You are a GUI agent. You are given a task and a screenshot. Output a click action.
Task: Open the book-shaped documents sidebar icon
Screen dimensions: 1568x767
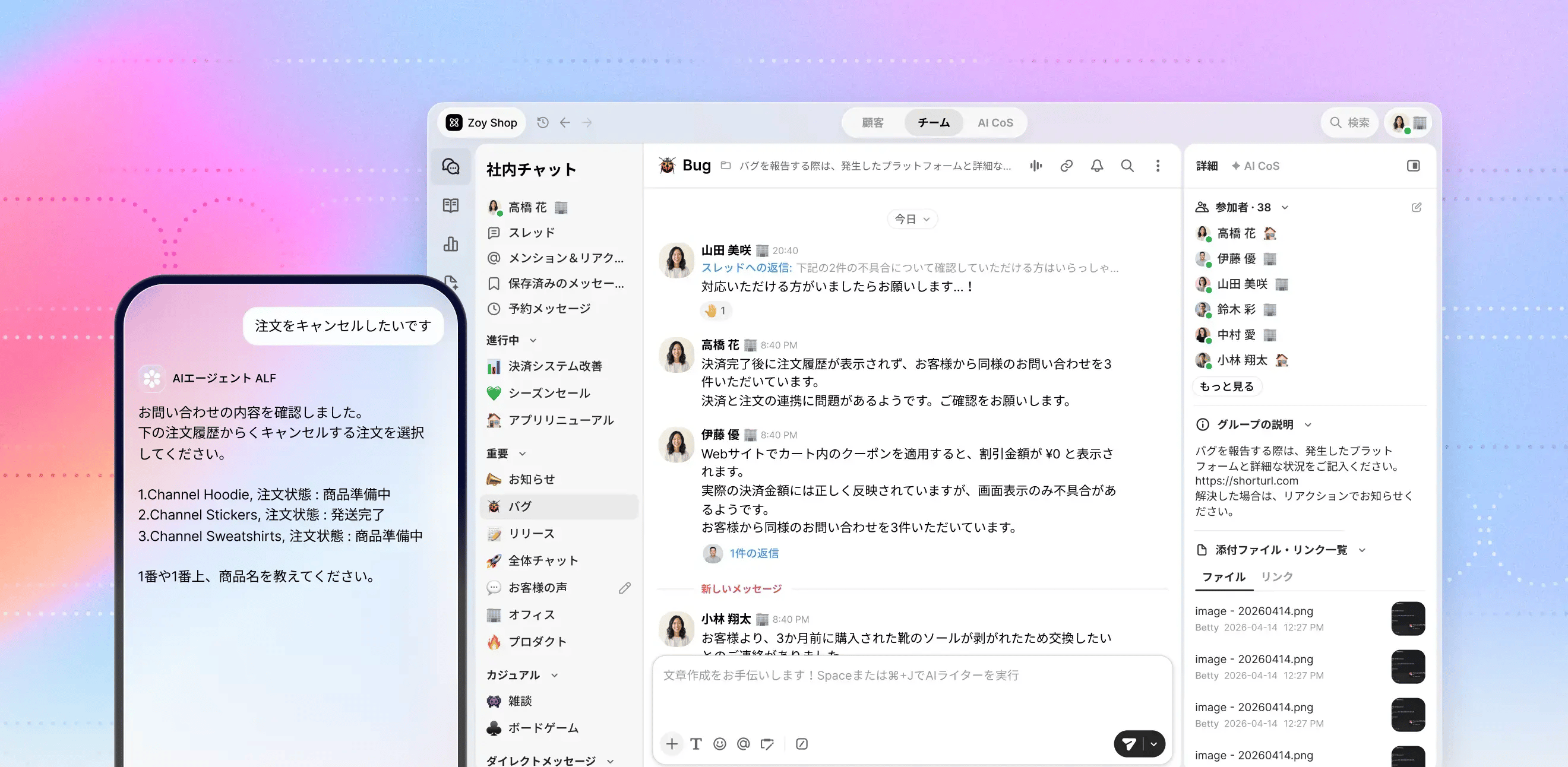(451, 205)
